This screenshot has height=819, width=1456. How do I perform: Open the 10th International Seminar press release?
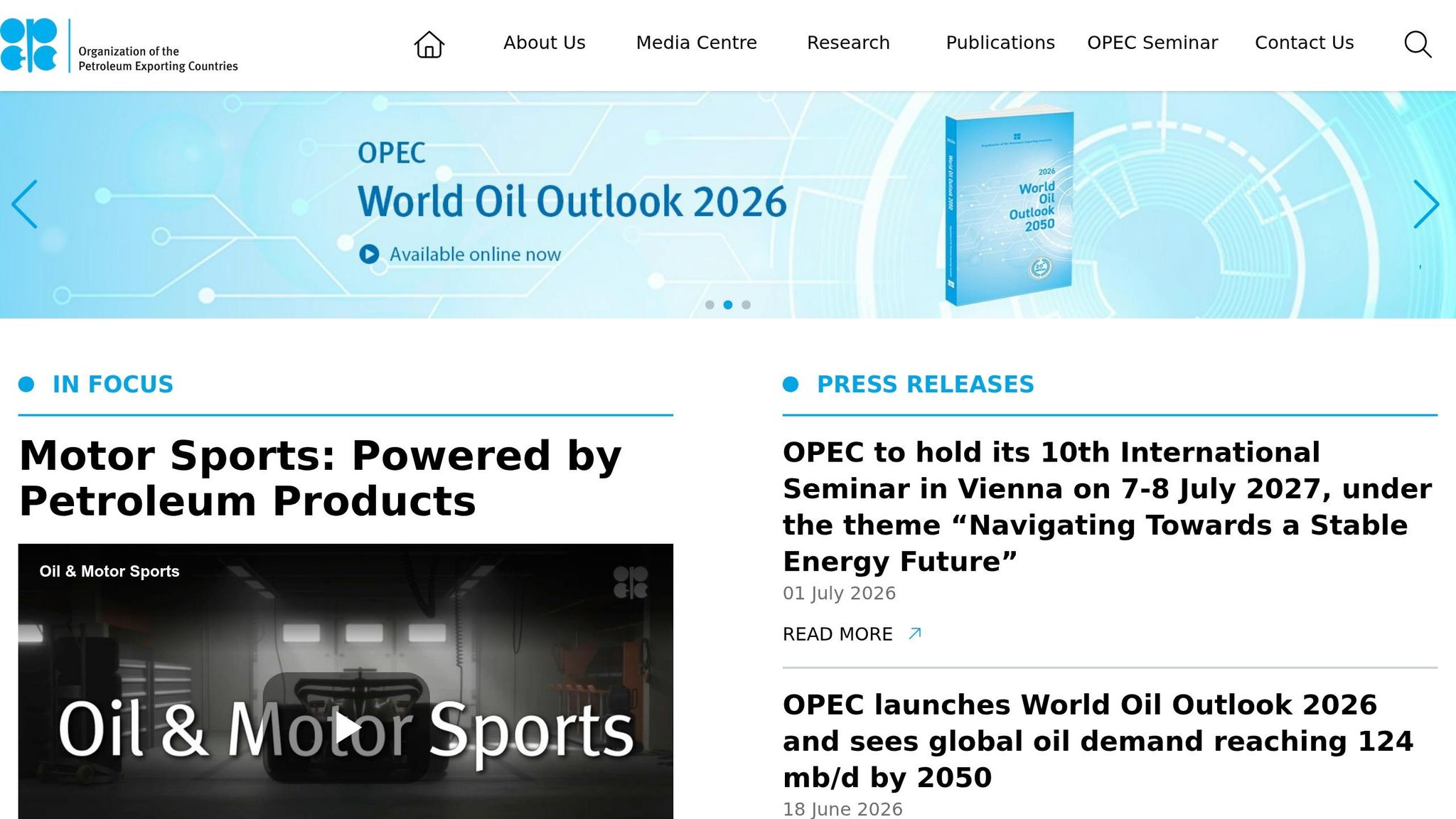tap(1107, 506)
